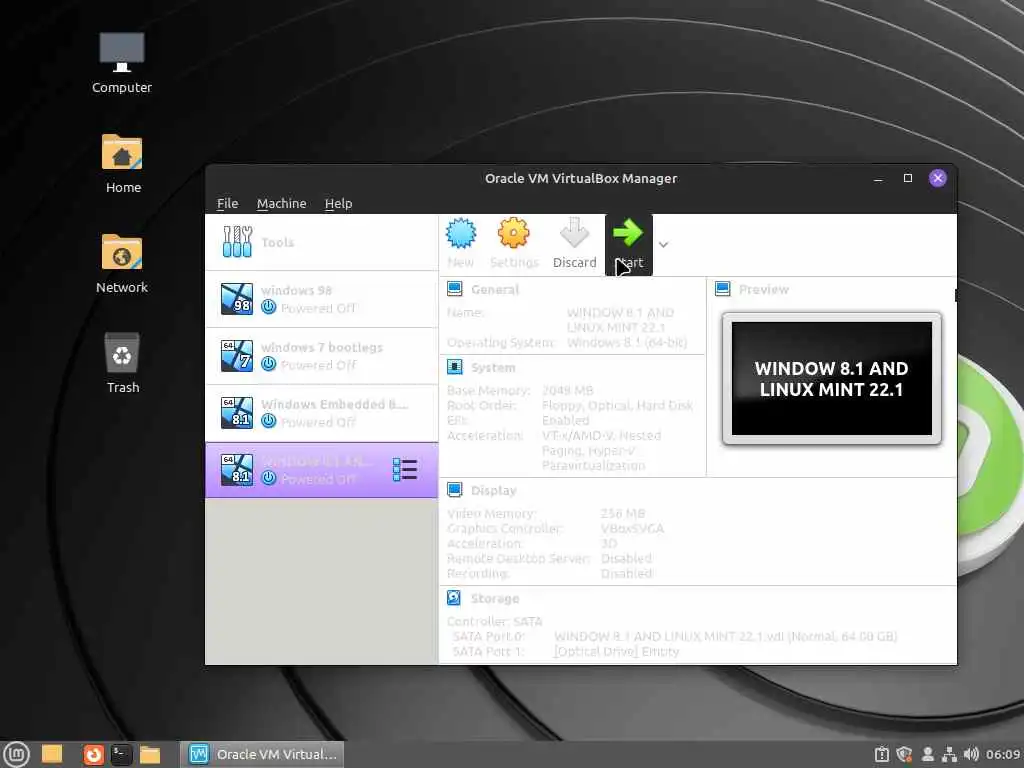Click the Remote Desktop Server Disabled value
Viewport: 1024px width, 768px height.
[x=626, y=558]
